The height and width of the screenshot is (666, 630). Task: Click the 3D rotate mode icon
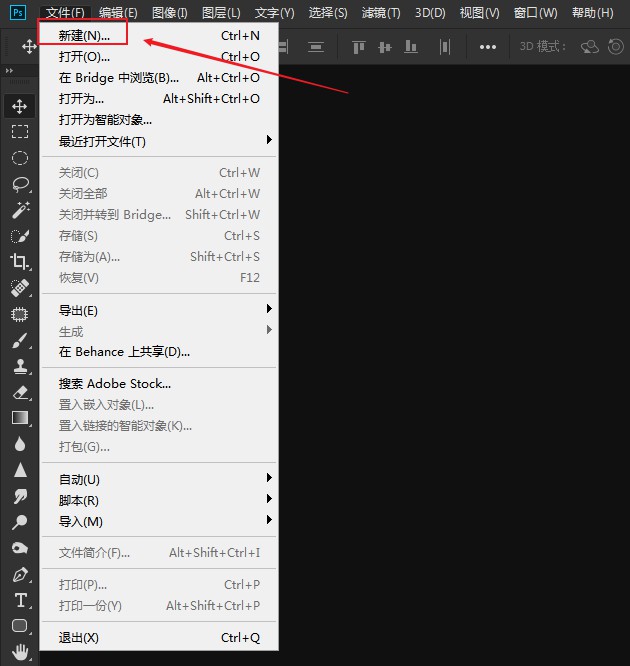pos(590,47)
